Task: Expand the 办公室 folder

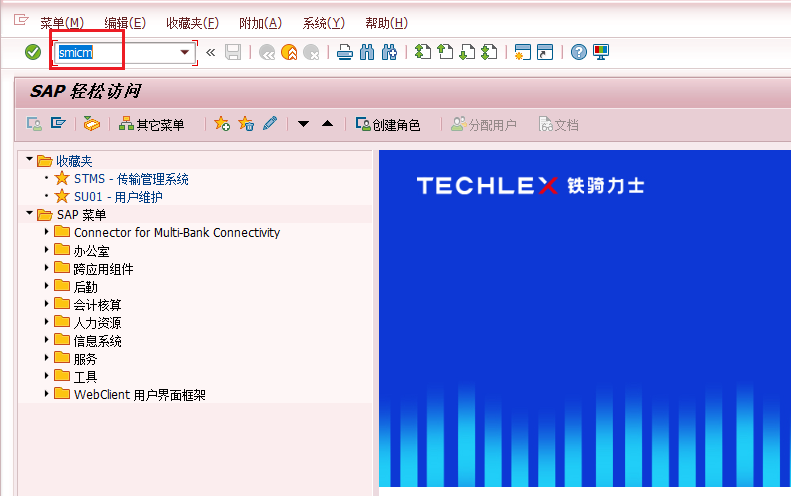Action: (46, 250)
